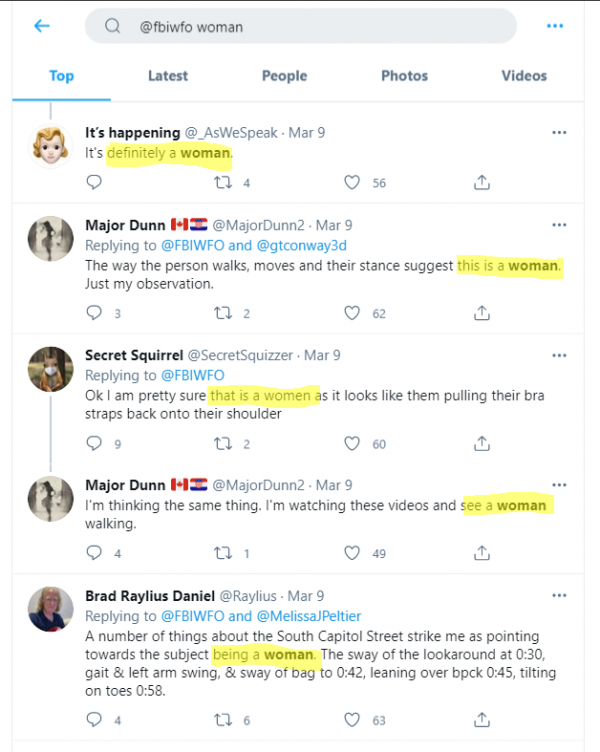Click the back arrow icon
600x752 pixels.
click(x=42, y=26)
